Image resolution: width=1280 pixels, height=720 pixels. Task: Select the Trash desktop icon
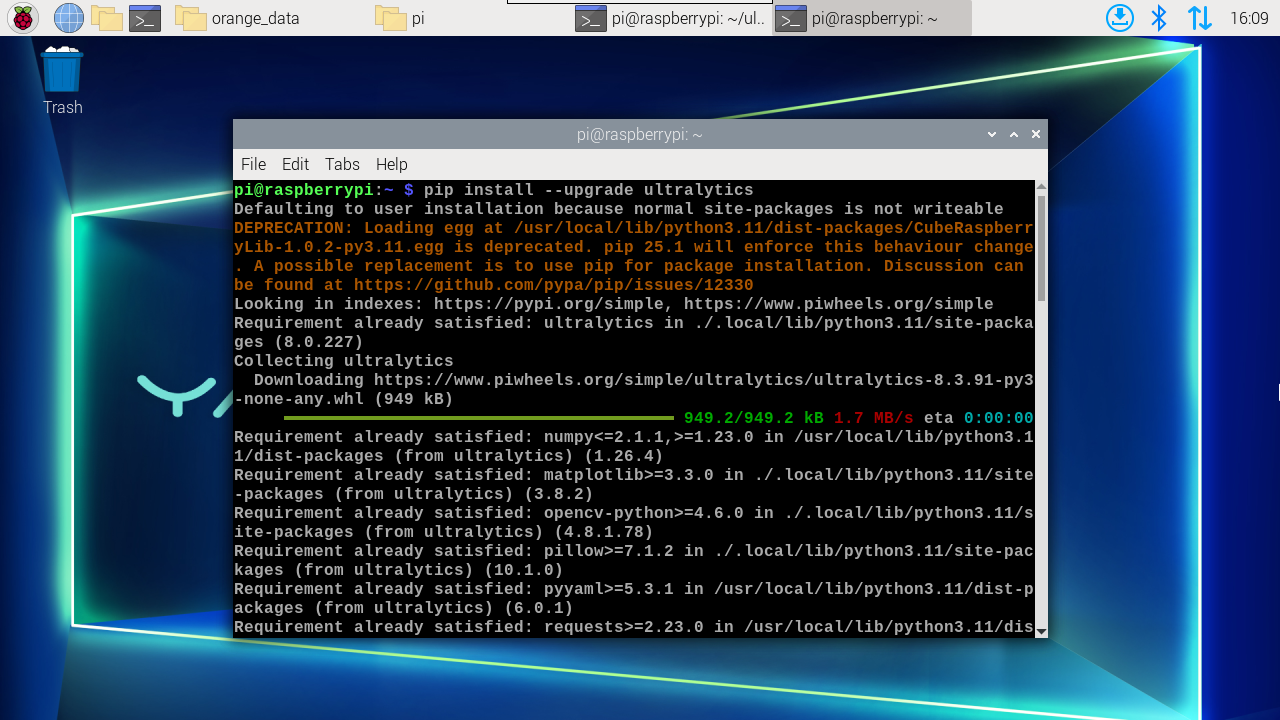(x=62, y=81)
